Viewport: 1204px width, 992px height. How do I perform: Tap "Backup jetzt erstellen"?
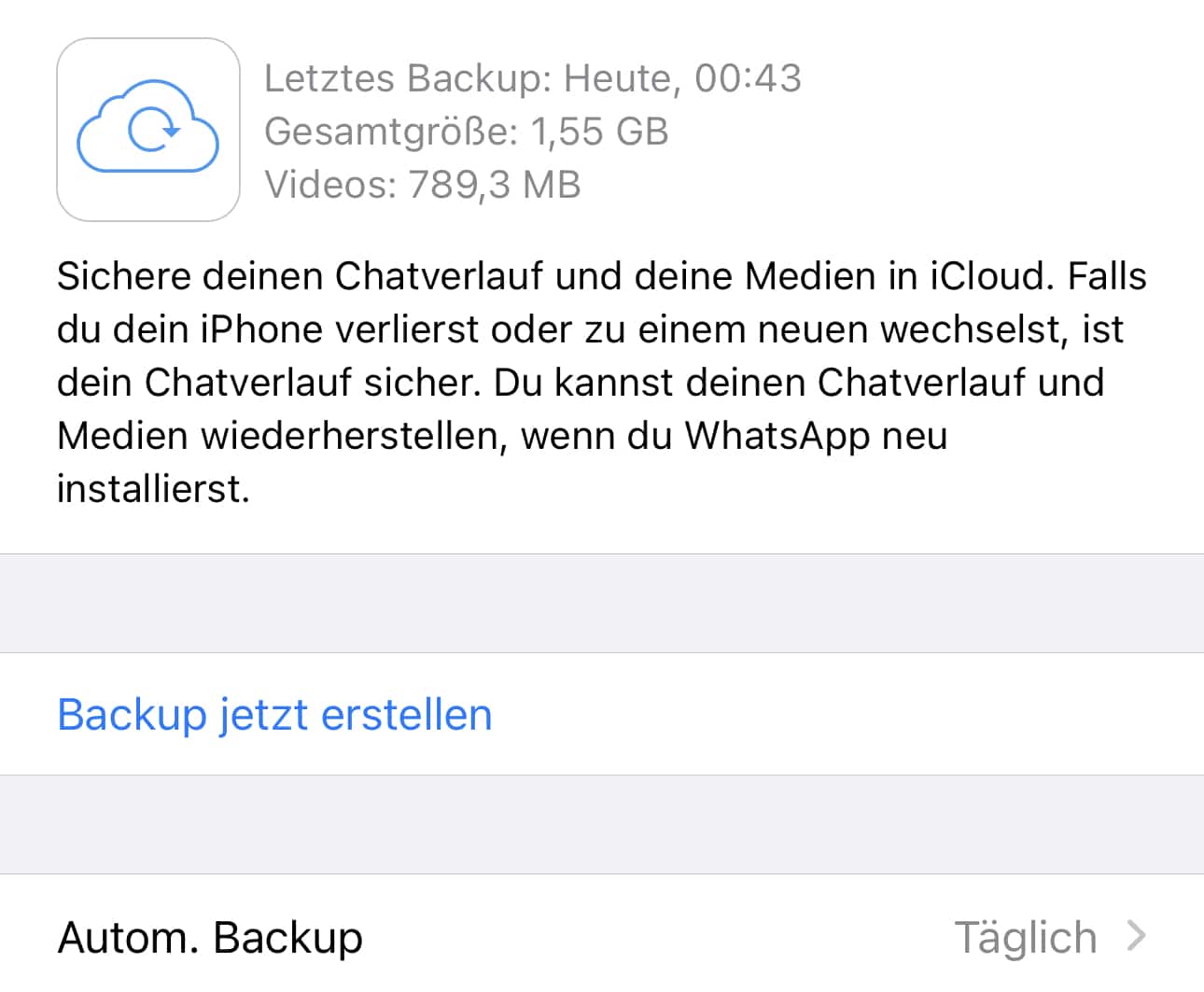tap(274, 715)
